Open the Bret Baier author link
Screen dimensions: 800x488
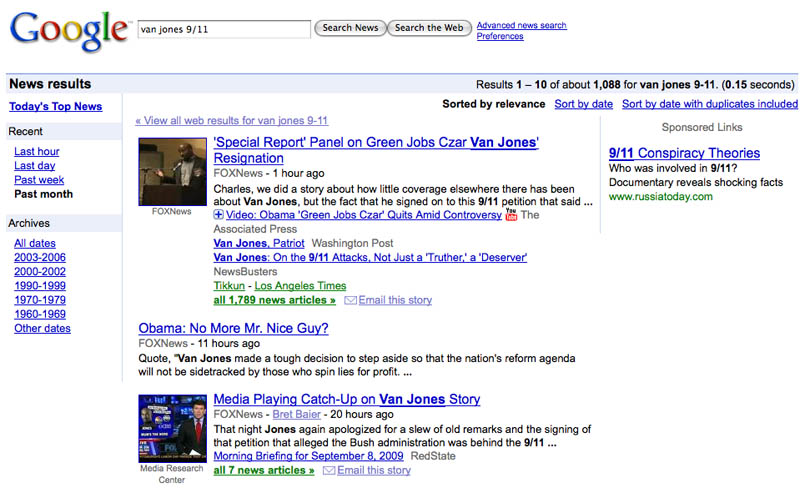tap(296, 414)
